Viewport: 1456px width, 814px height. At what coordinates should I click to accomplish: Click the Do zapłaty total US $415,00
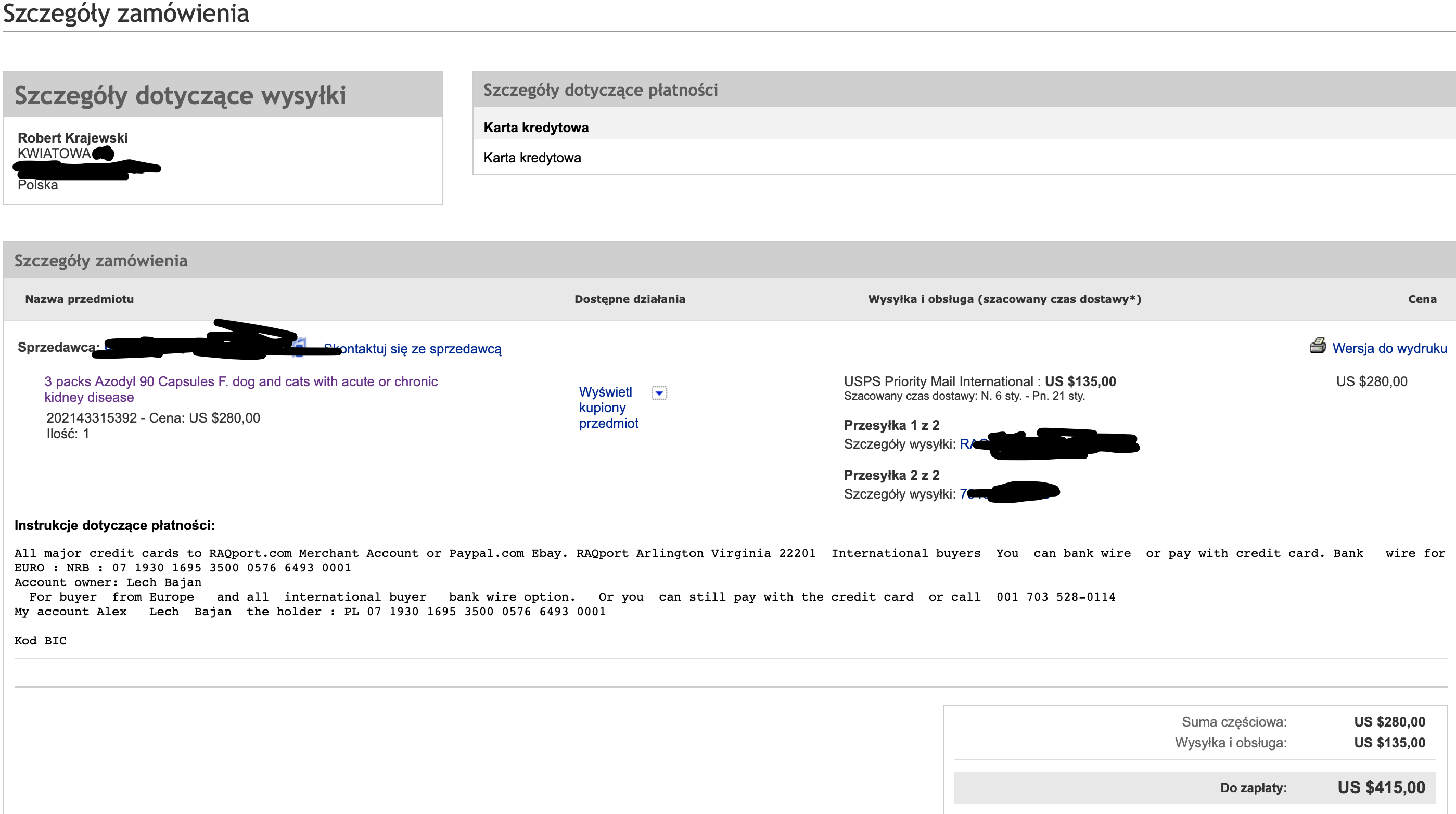(x=1381, y=787)
